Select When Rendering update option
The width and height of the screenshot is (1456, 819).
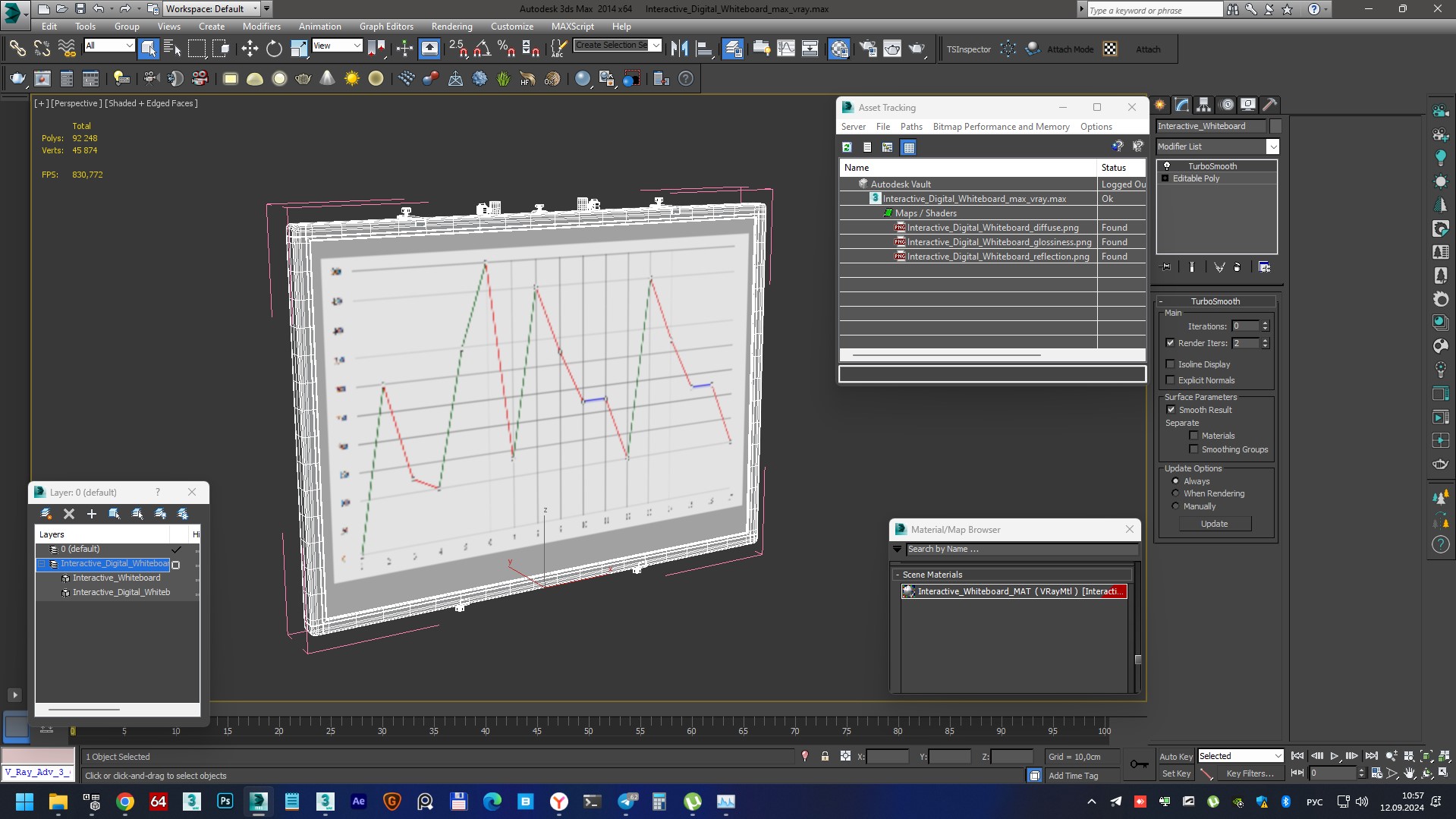(x=1176, y=493)
